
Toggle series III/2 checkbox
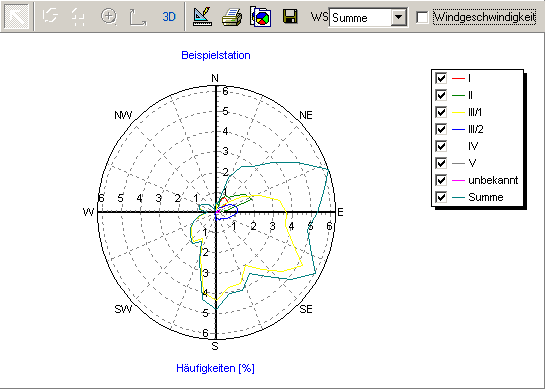pyautogui.click(x=441, y=129)
